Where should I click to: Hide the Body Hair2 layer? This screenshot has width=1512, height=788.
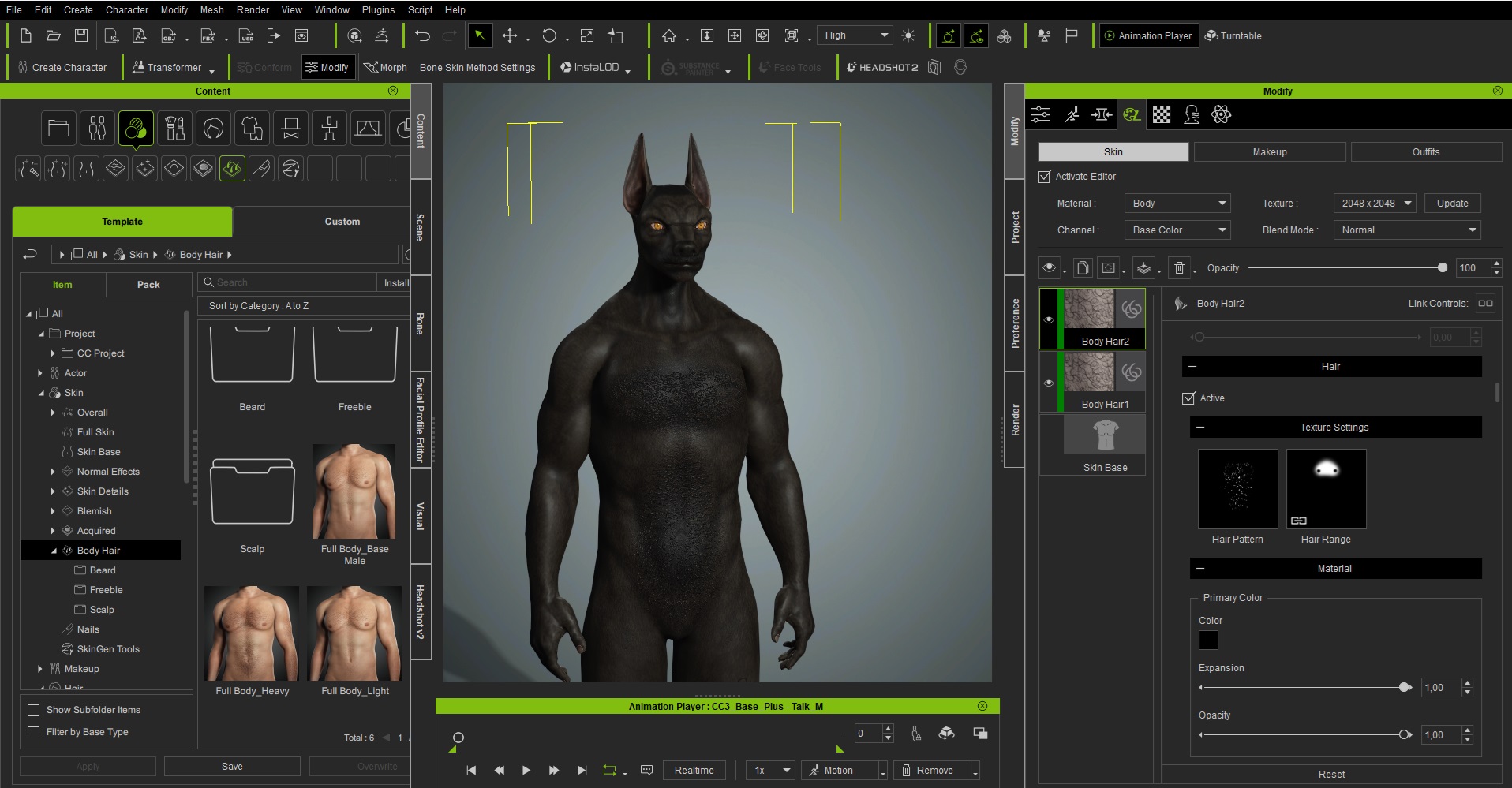click(x=1049, y=319)
